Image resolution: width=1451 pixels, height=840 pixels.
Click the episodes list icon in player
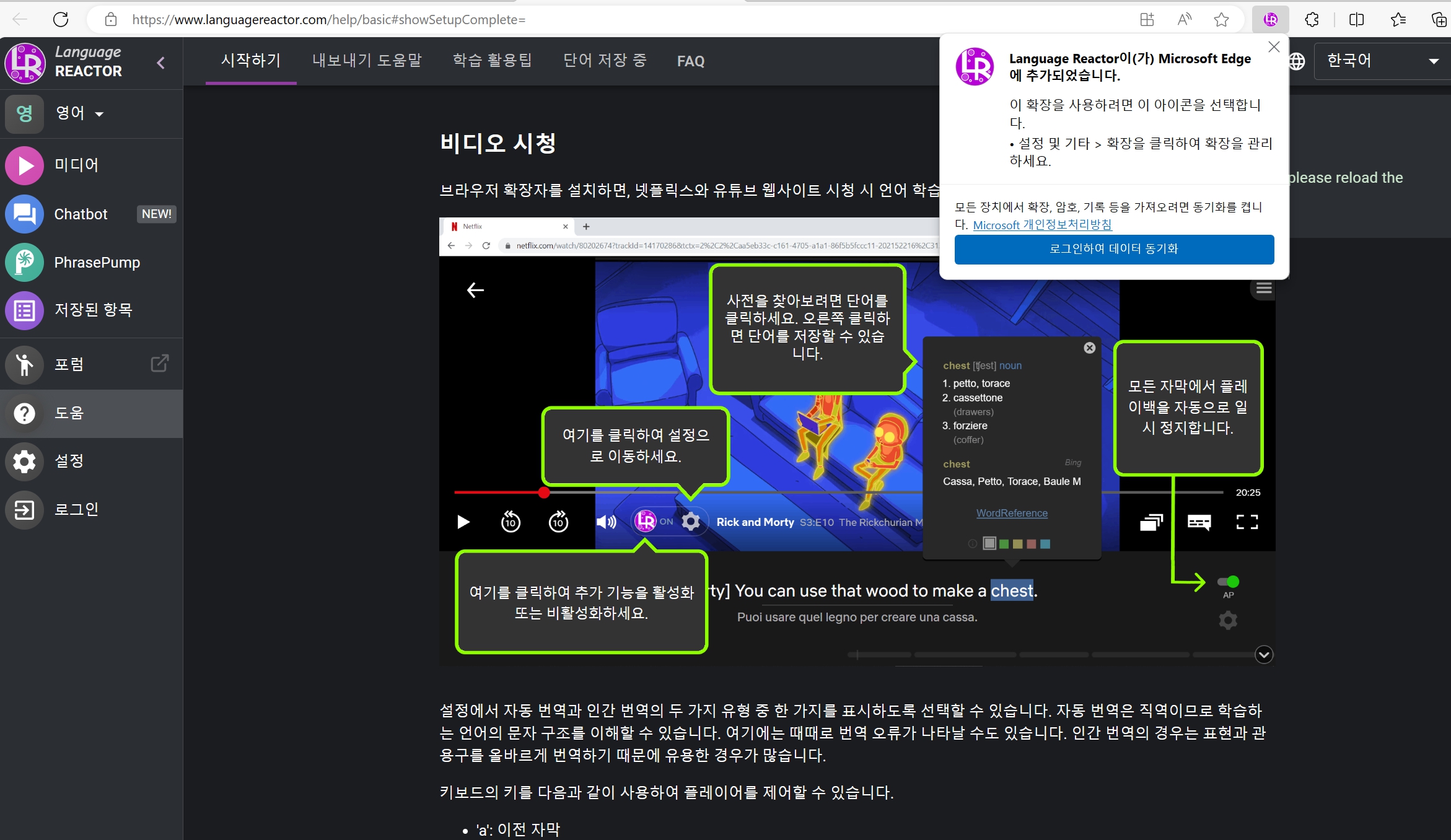pos(1151,522)
